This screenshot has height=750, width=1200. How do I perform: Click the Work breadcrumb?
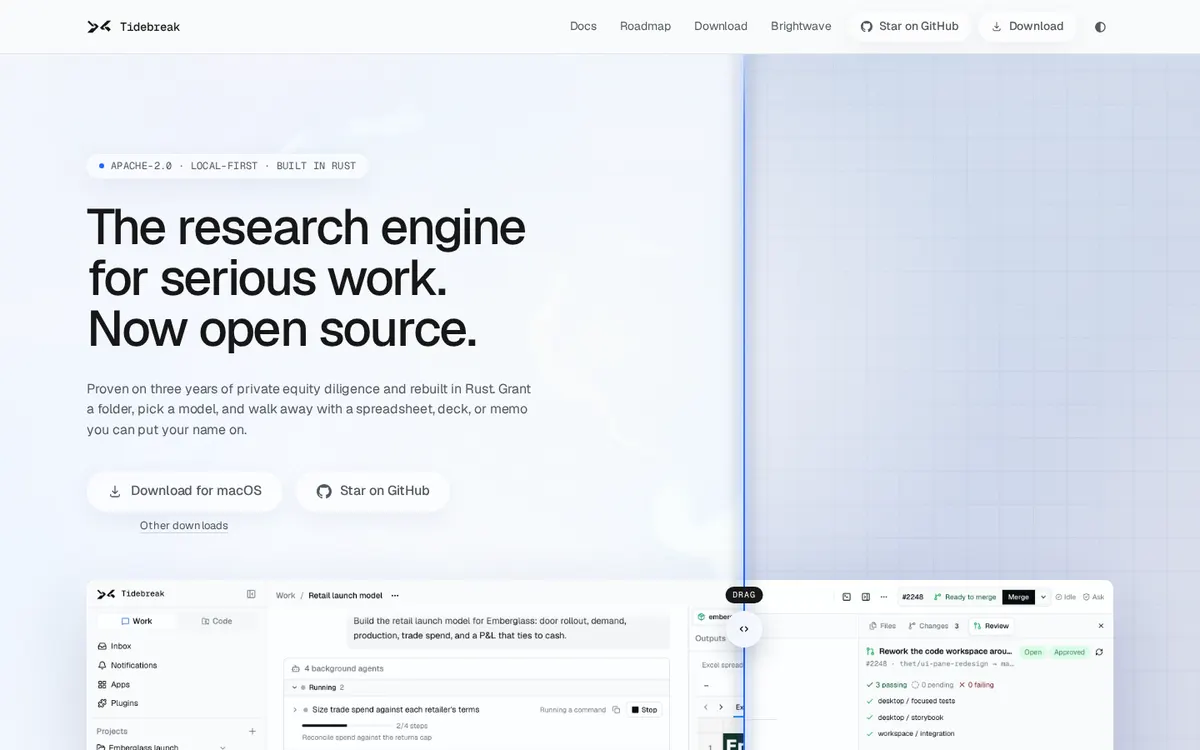tap(286, 595)
